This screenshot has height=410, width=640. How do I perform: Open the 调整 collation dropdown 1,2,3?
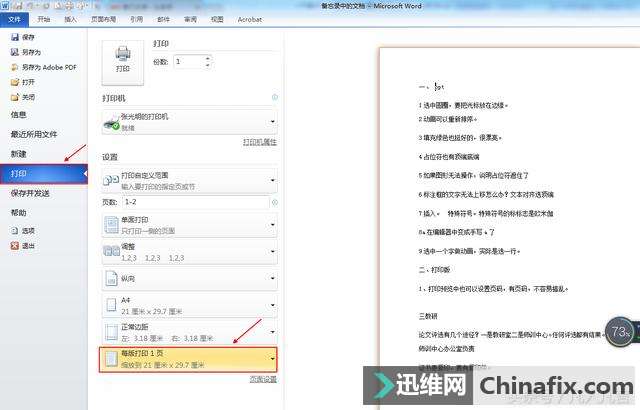coord(189,252)
